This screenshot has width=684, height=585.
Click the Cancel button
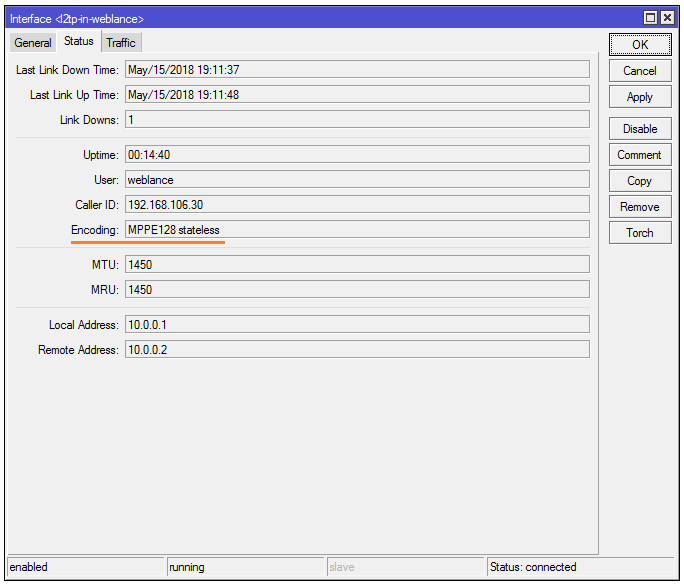(x=640, y=71)
